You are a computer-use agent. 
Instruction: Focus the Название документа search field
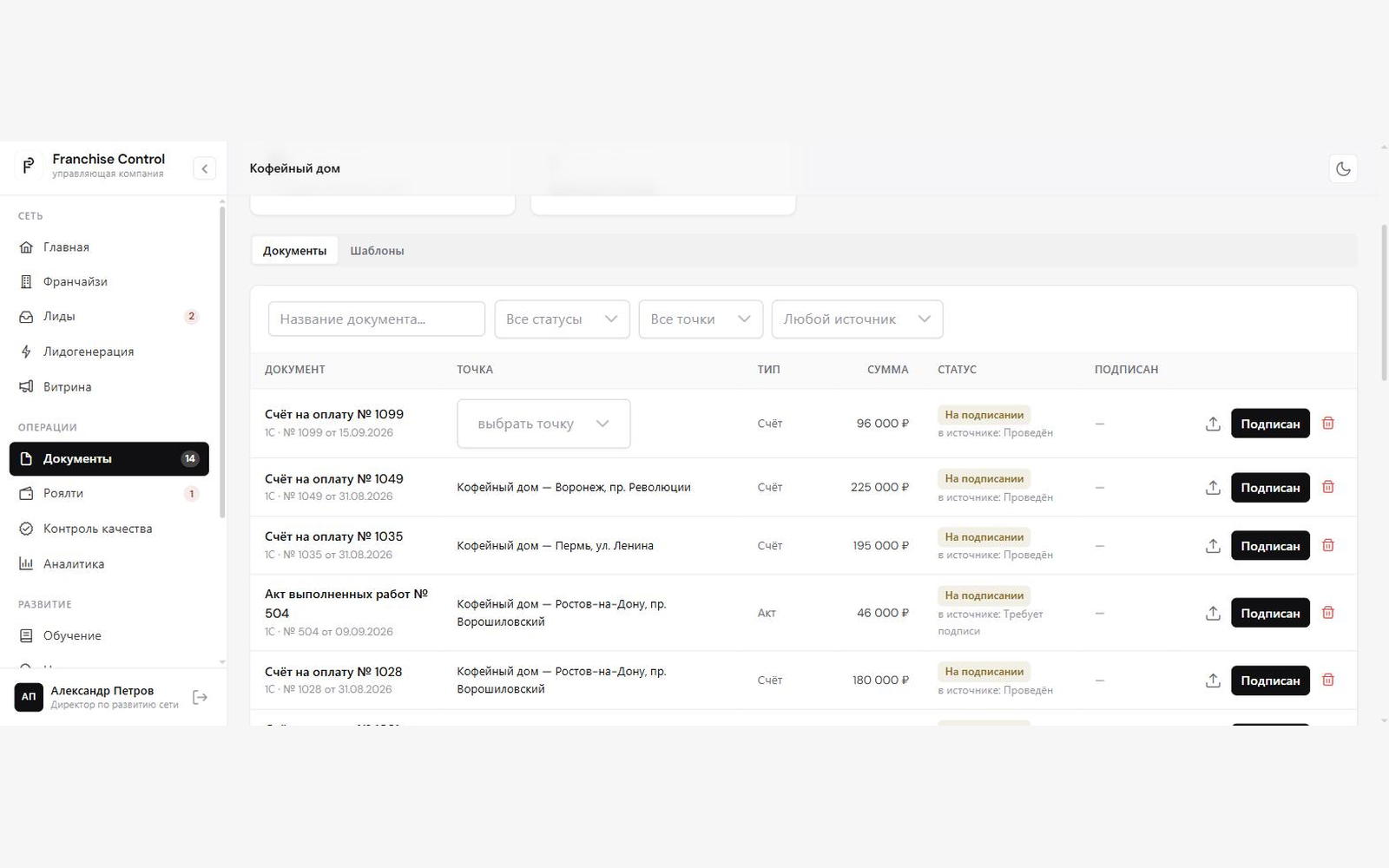(377, 319)
